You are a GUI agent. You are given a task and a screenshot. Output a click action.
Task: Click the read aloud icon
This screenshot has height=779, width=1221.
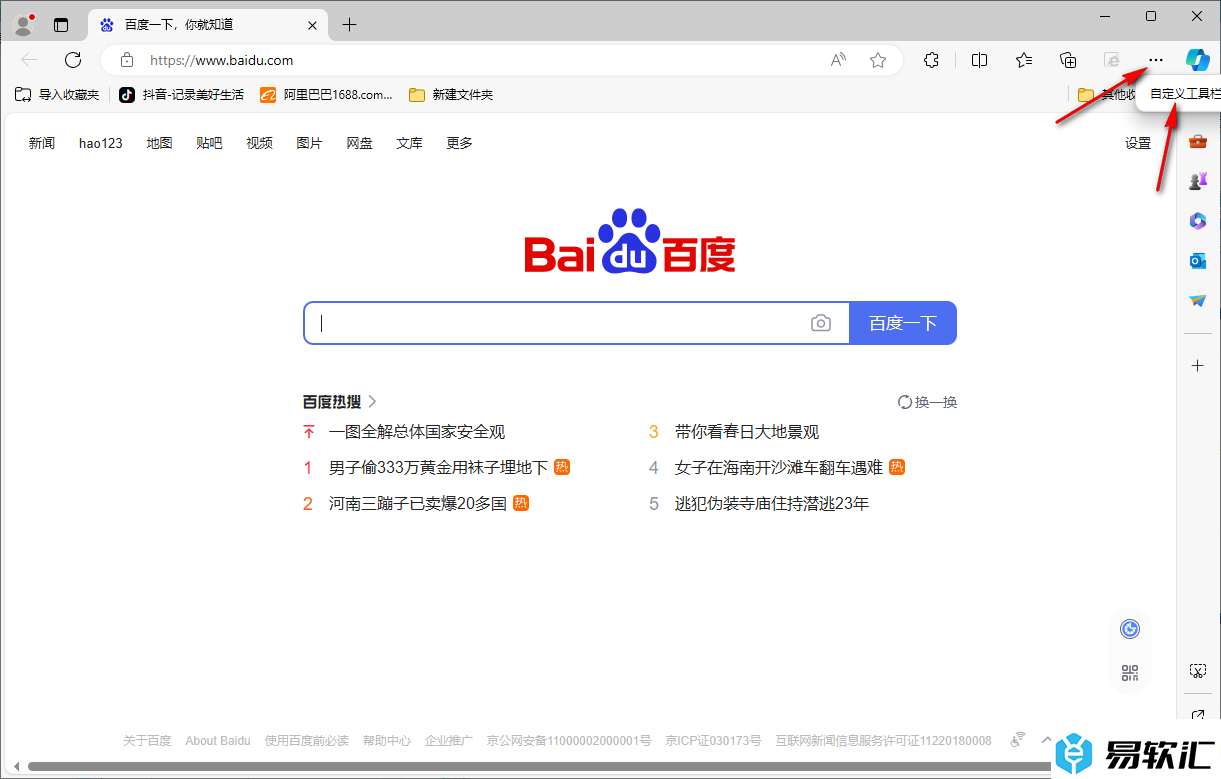tap(838, 60)
